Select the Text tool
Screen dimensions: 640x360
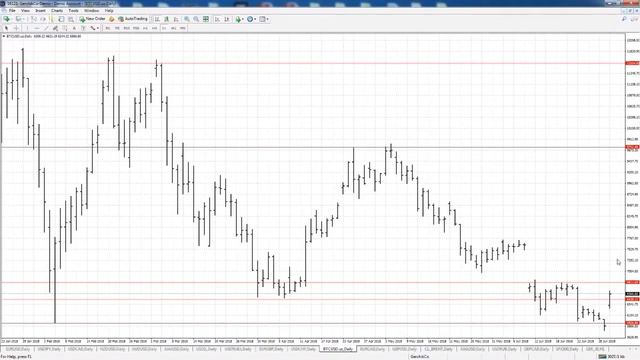coord(74,28)
